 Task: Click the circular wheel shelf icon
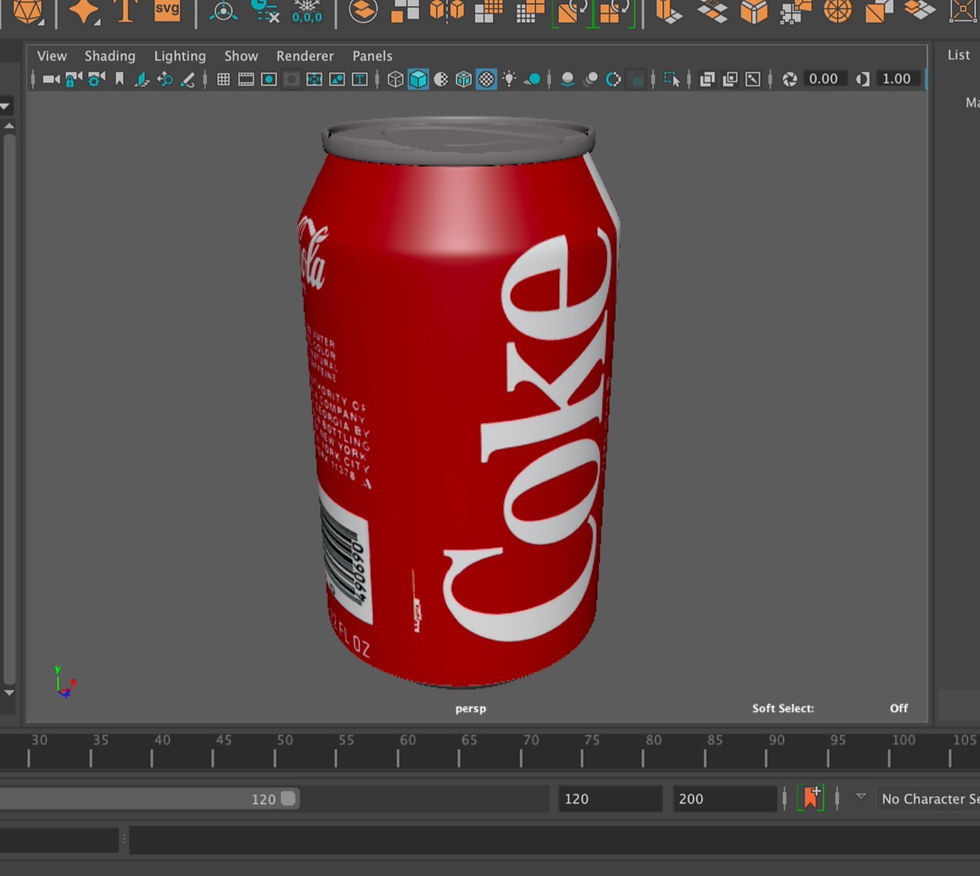click(x=838, y=11)
